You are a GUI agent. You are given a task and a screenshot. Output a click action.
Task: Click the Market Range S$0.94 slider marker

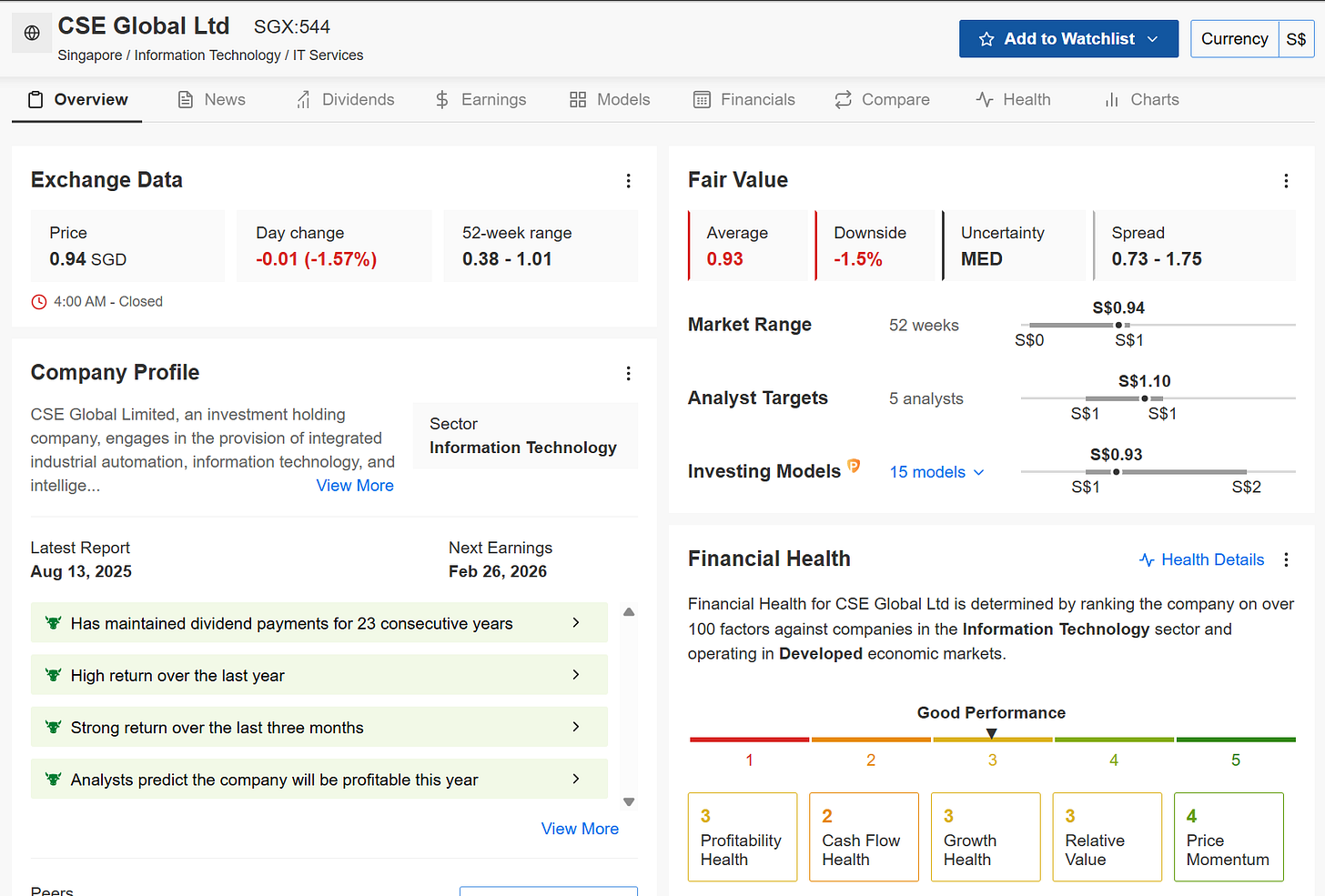[1118, 325]
